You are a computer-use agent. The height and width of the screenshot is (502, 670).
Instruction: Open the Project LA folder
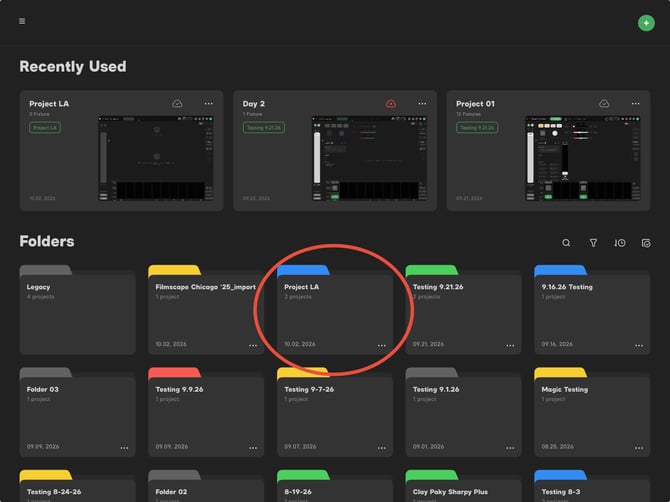335,310
